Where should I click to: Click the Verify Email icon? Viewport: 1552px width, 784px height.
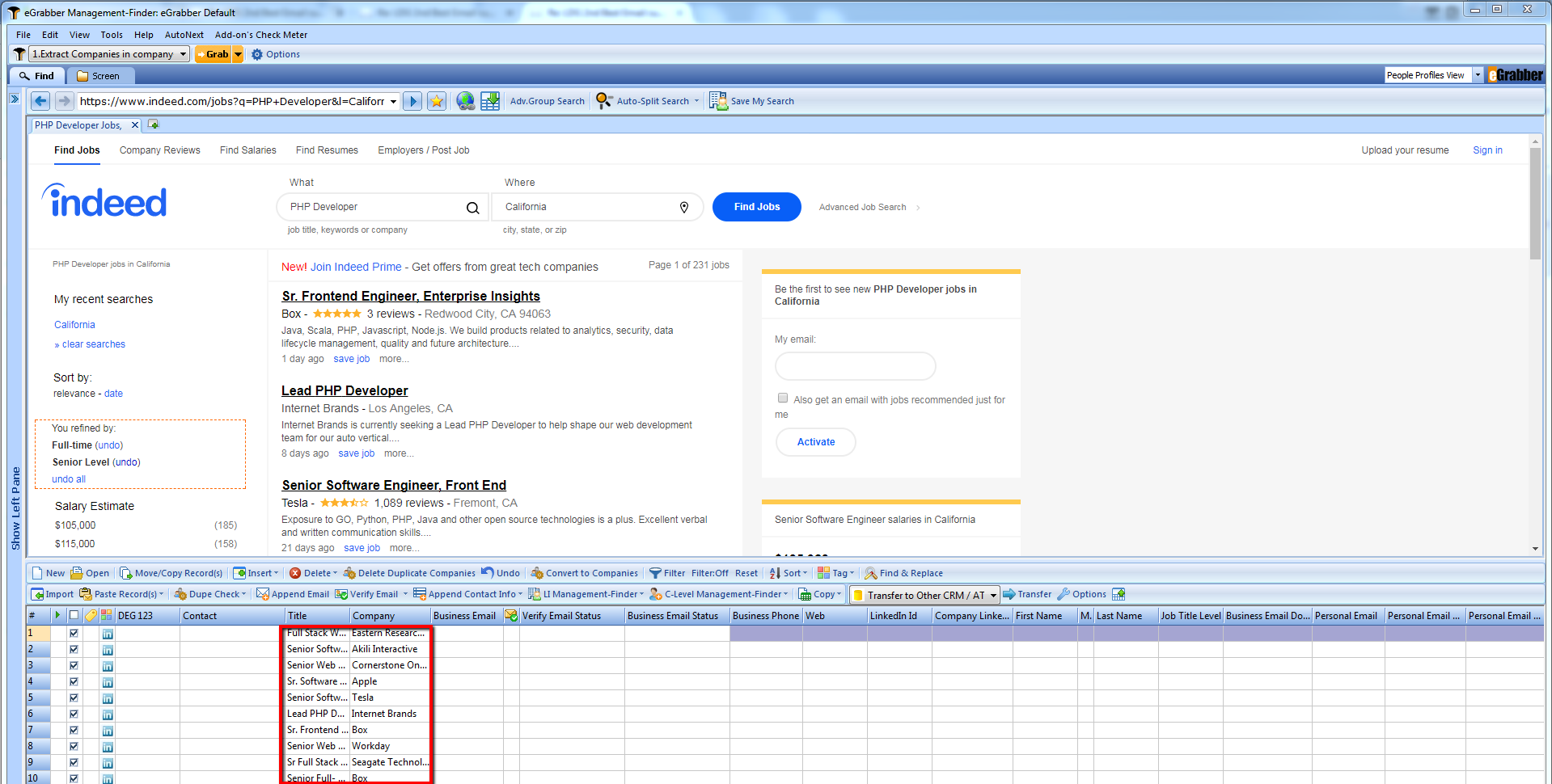(x=341, y=594)
